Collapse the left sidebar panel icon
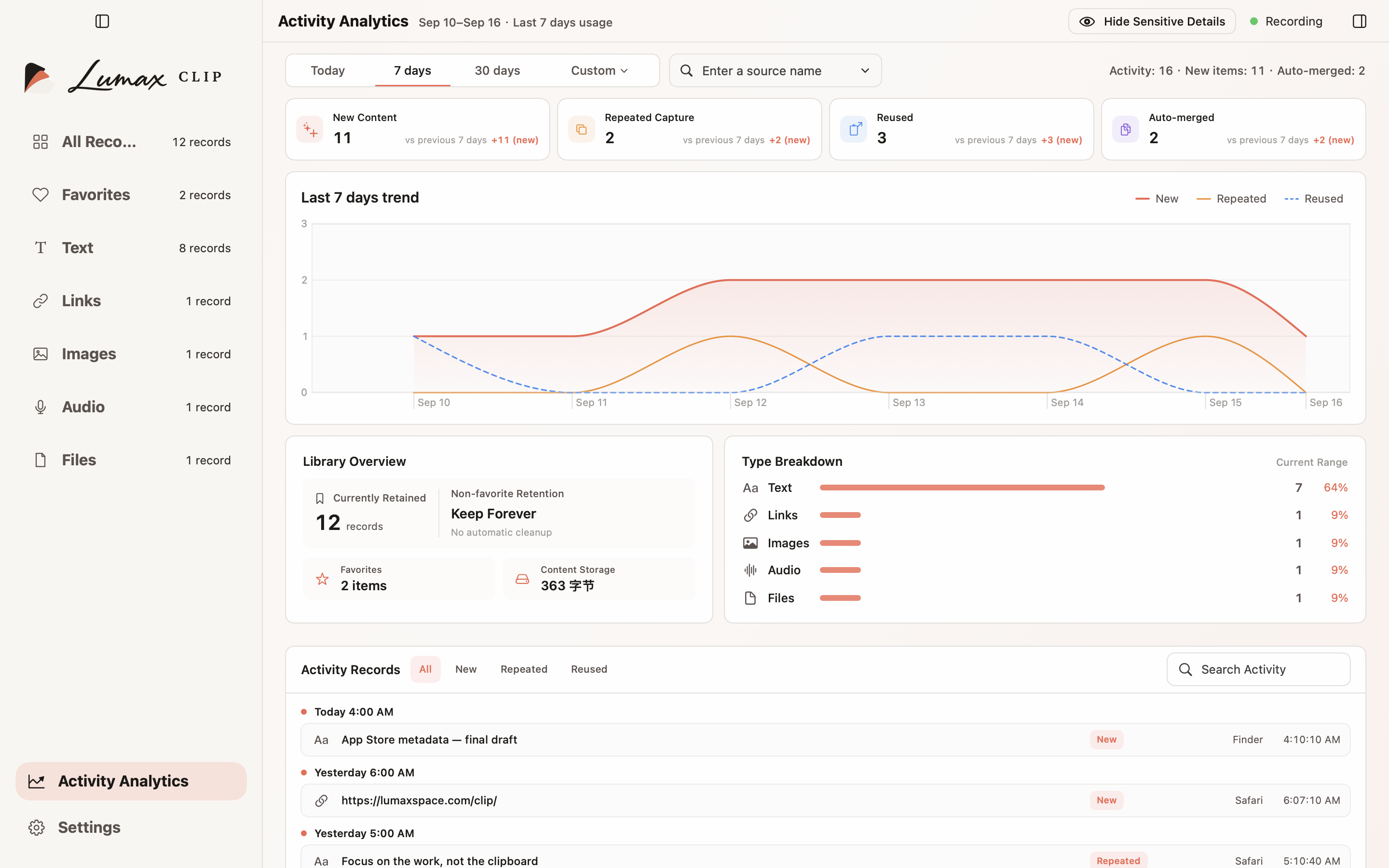Screen dimensions: 1389x868 coord(102,21)
